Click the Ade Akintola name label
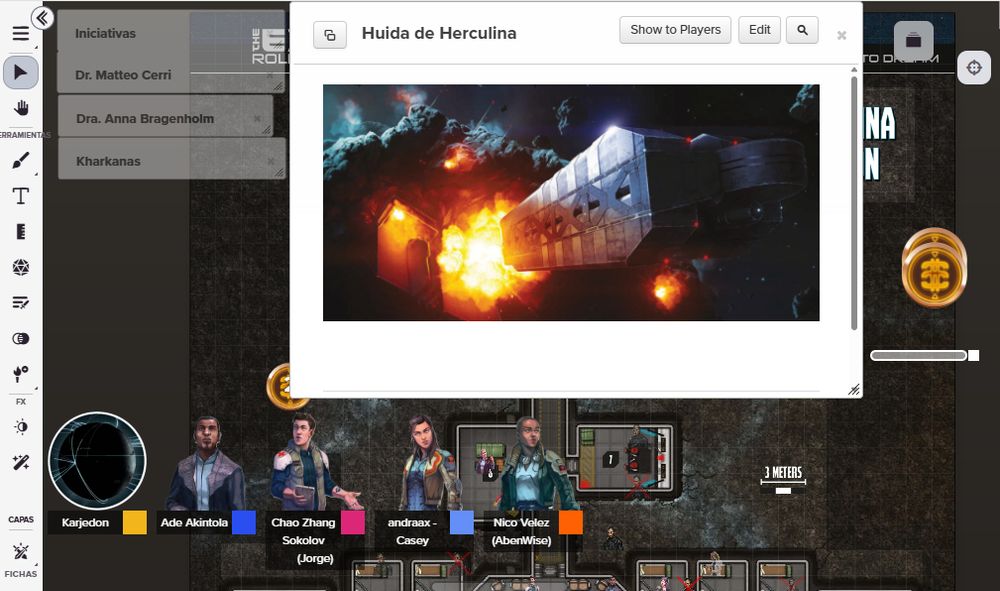This screenshot has width=1000, height=591. point(194,522)
